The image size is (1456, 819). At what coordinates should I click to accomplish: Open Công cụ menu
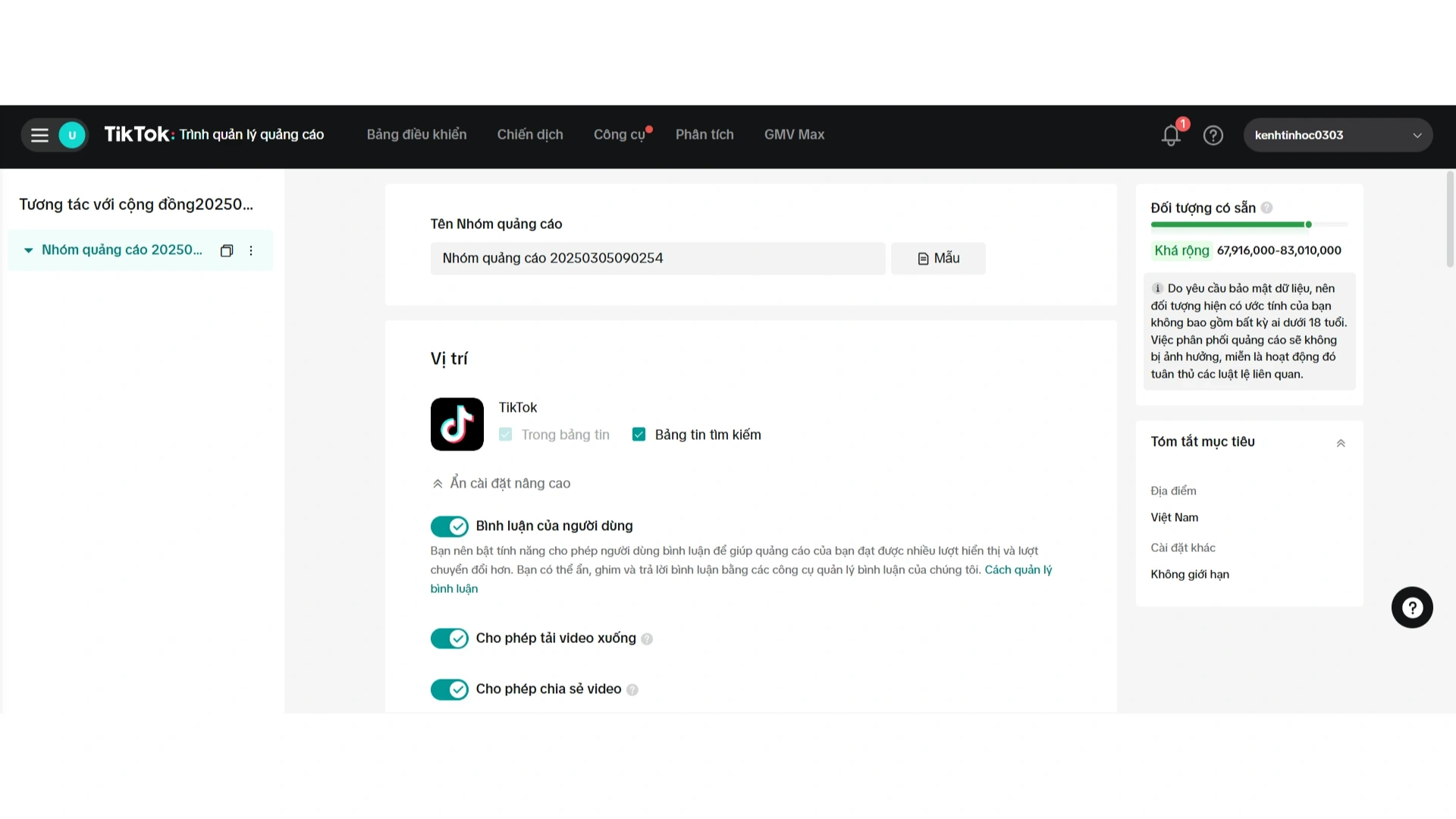[x=620, y=134]
